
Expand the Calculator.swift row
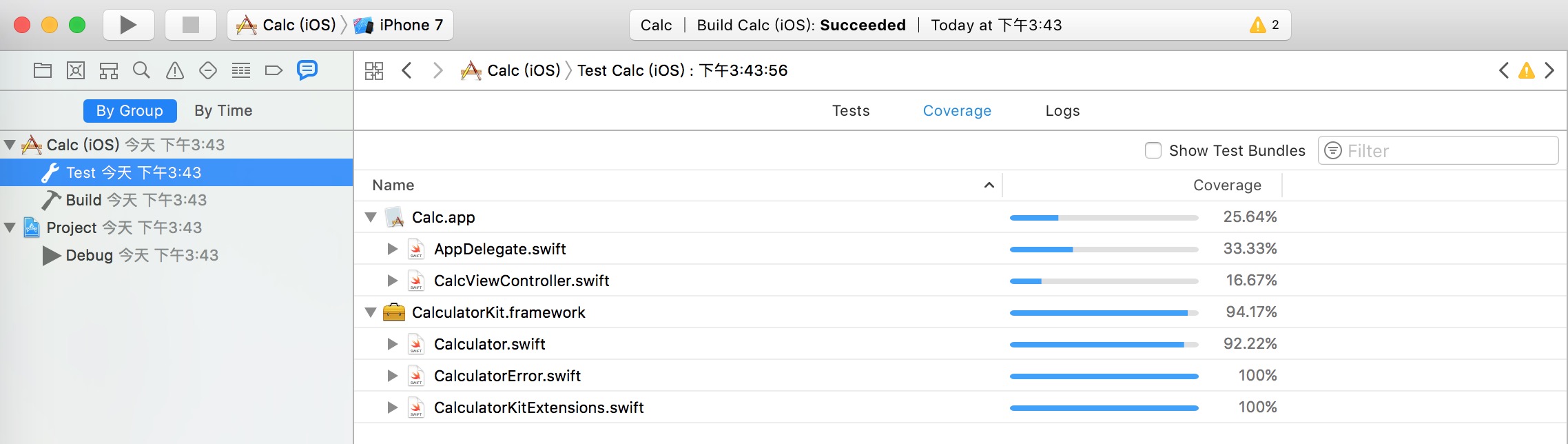coord(393,344)
